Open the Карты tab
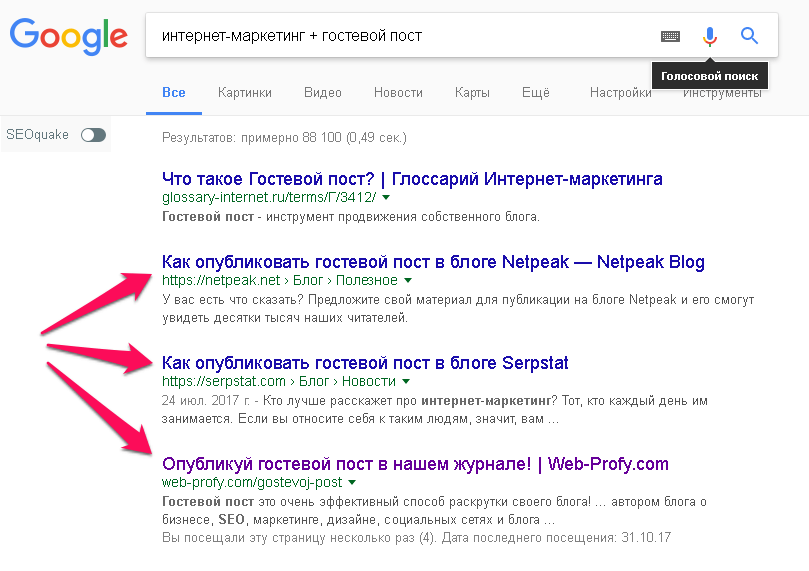 click(472, 93)
